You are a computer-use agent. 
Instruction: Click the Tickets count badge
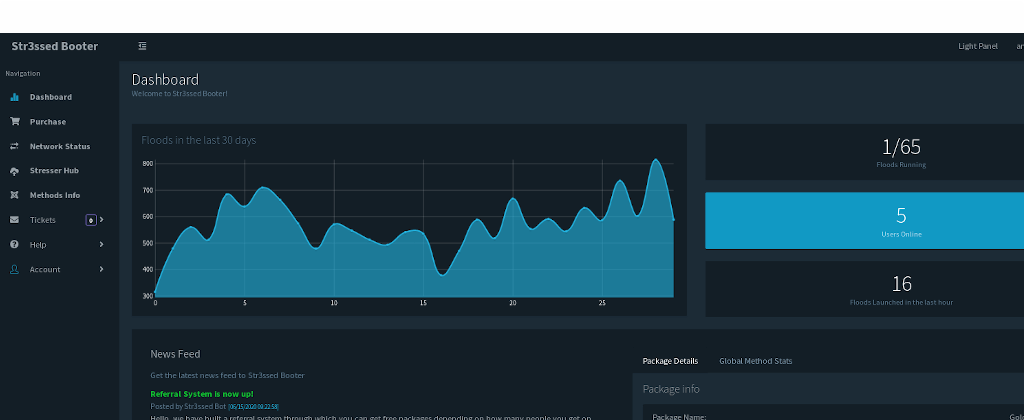91,220
